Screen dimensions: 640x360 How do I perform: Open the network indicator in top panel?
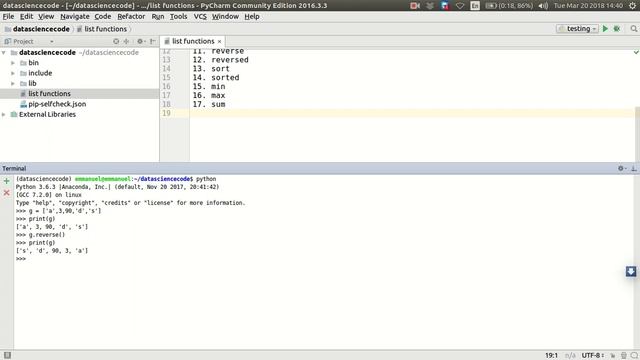(x=460, y=6)
